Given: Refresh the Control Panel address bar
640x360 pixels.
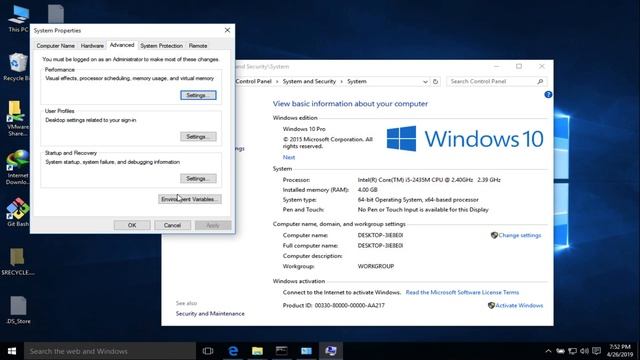Looking at the screenshot, I should click(436, 82).
